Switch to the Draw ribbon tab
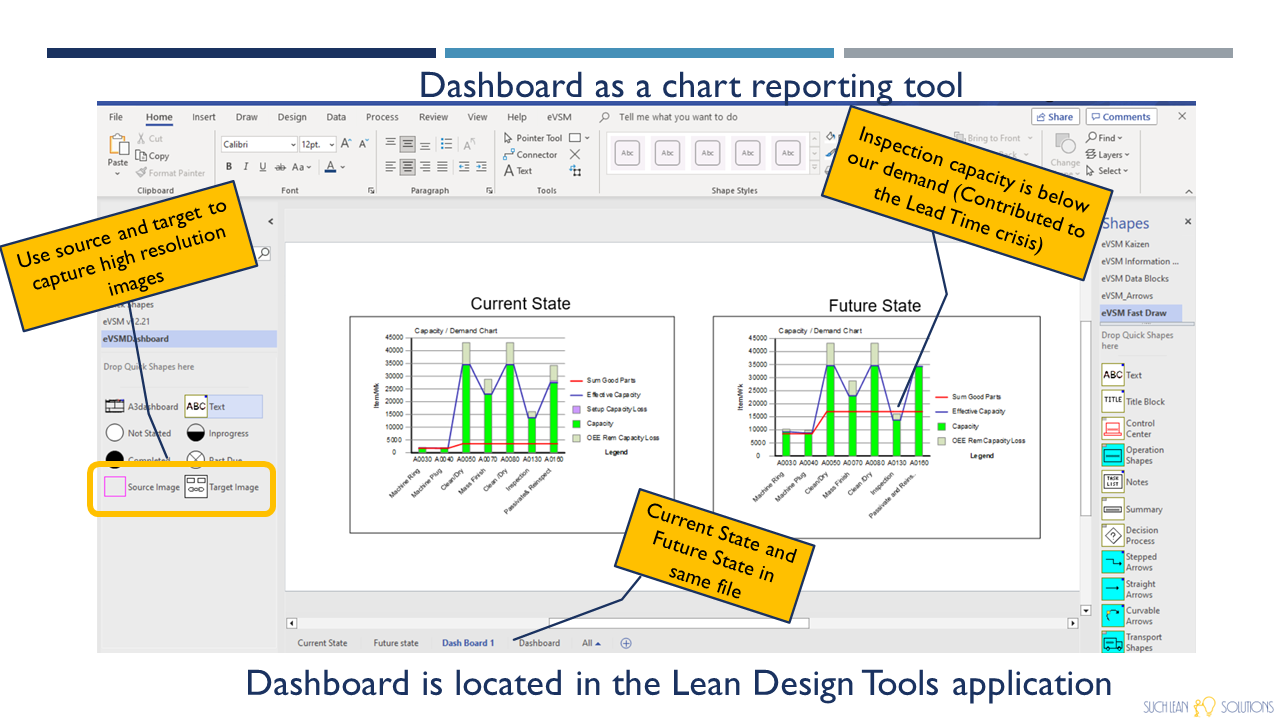The width and height of the screenshot is (1280, 720). (247, 117)
